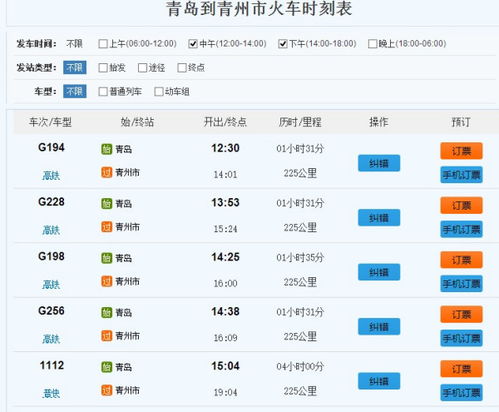
Task: Click 手机订票 for train G194
Action: [x=461, y=175]
